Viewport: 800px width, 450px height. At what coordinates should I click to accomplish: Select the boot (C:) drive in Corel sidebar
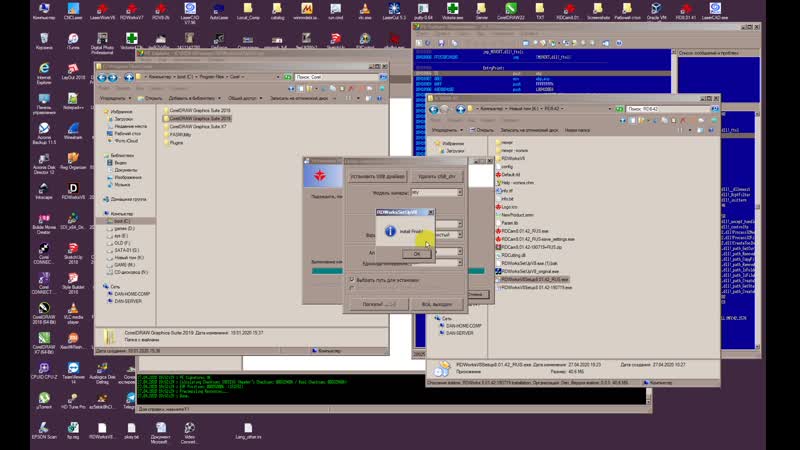point(117,221)
